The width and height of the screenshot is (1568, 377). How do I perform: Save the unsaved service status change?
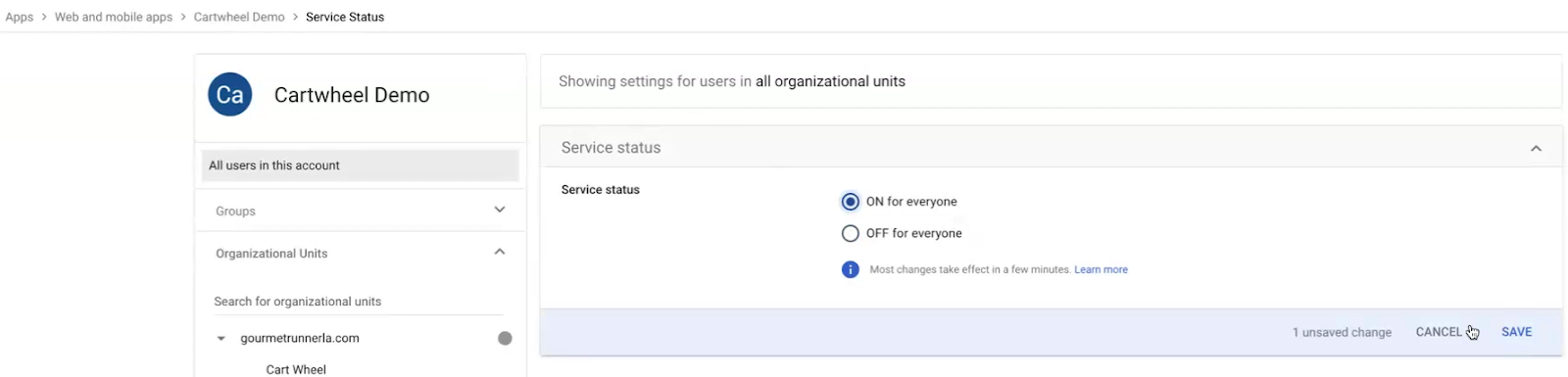coord(1516,332)
